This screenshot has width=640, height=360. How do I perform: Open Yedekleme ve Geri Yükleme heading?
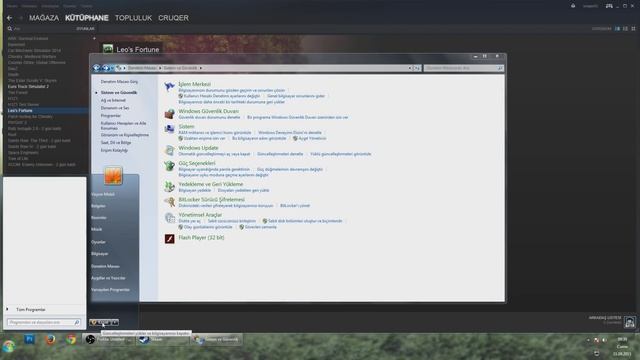(x=211, y=184)
